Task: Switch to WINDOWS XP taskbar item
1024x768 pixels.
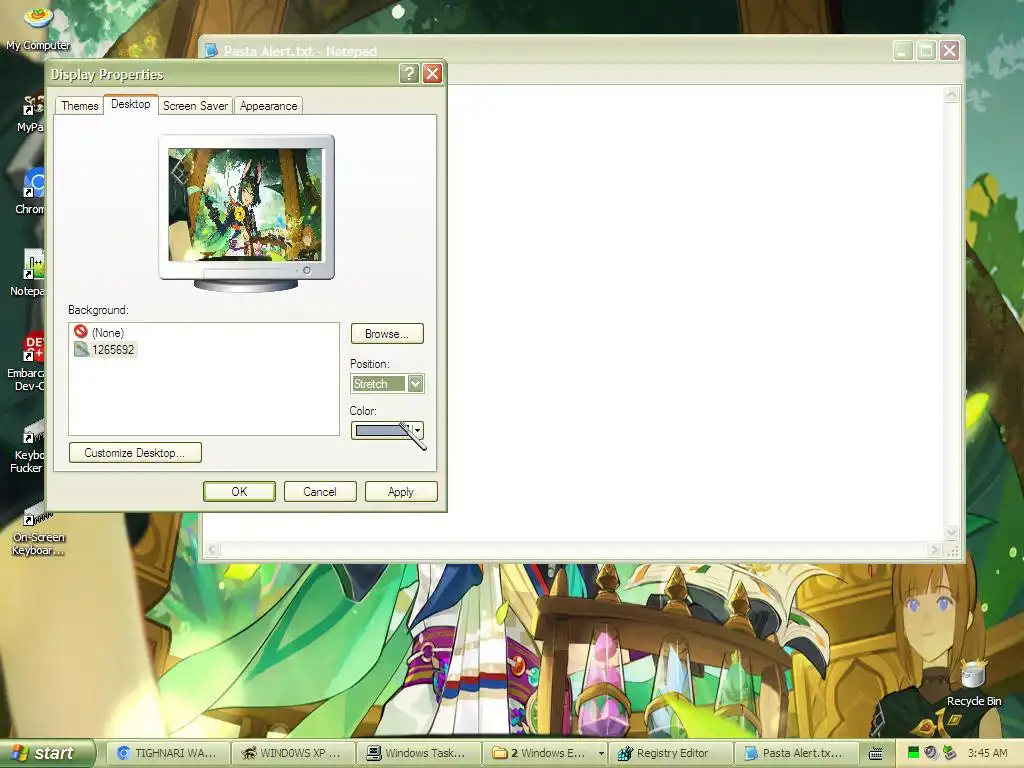Action: point(293,753)
